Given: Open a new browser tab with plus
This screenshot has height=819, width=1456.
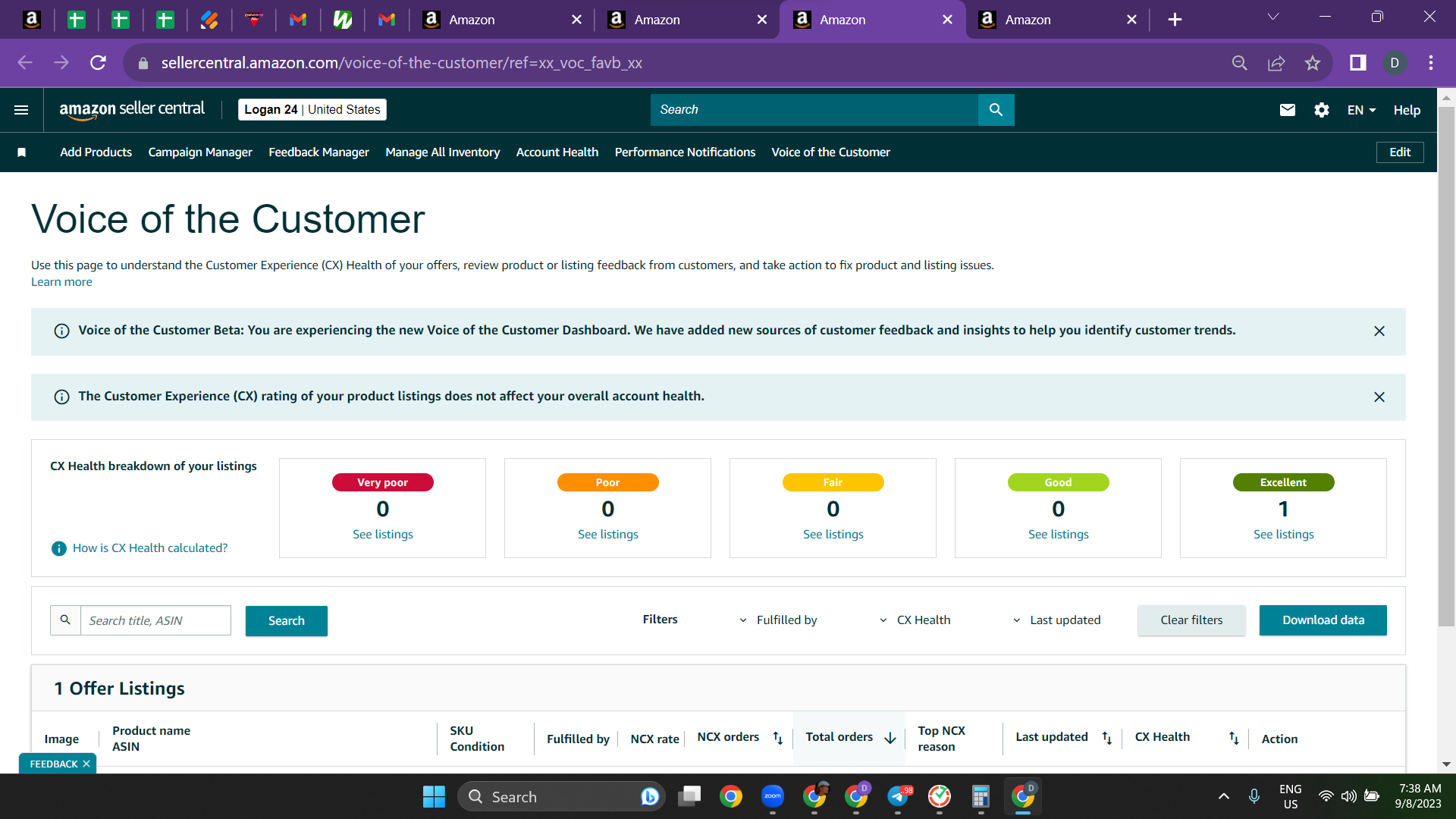Looking at the screenshot, I should (x=1175, y=20).
